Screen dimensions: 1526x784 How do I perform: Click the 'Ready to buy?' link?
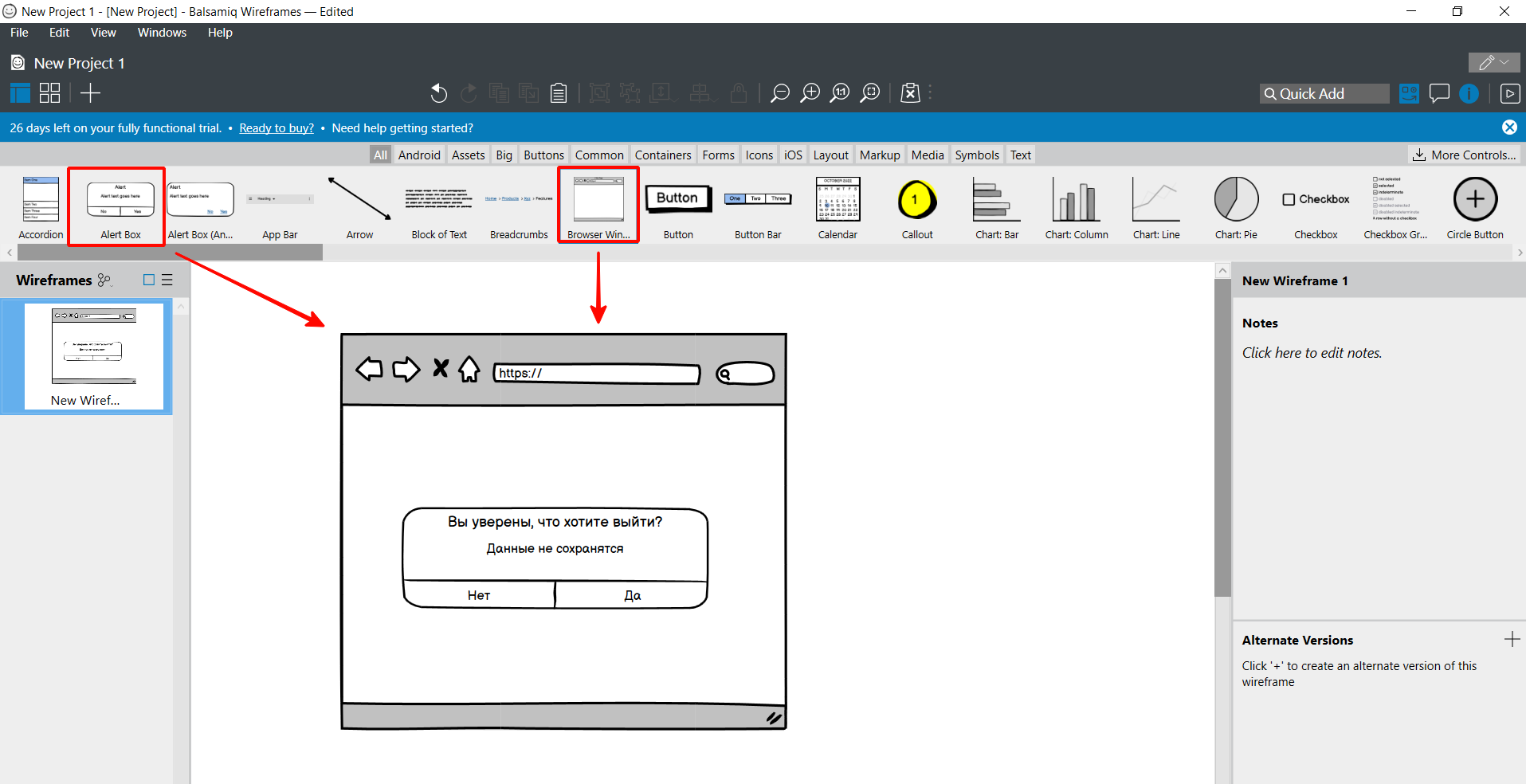click(276, 127)
